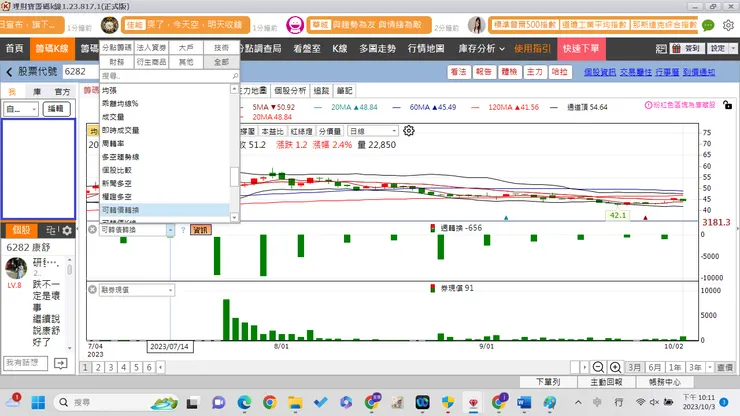Open Windows Start menu
The height and width of the screenshot is (416, 740).
(38, 402)
